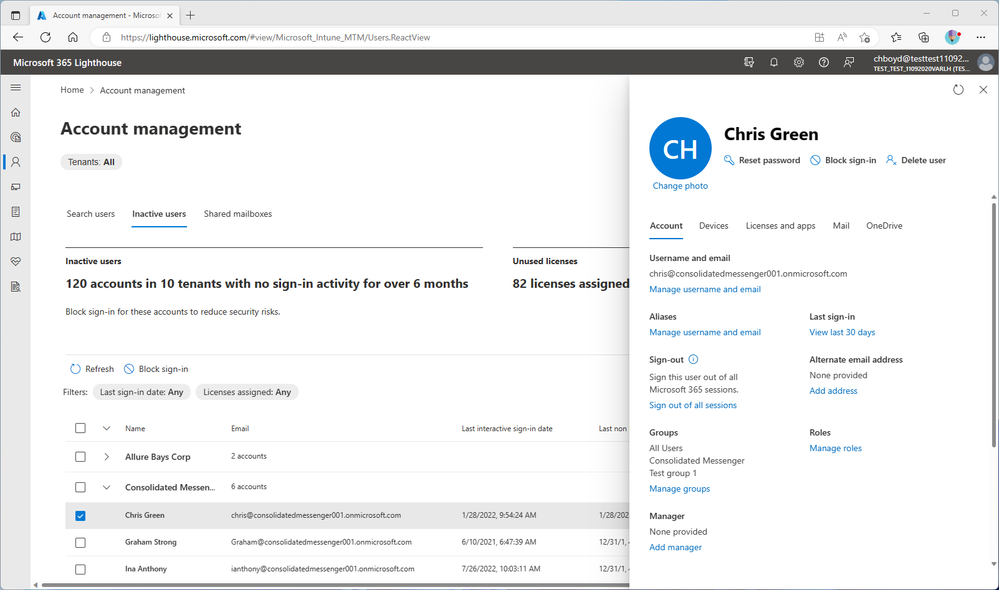Open the Devices tab in the user panel

coord(714,226)
